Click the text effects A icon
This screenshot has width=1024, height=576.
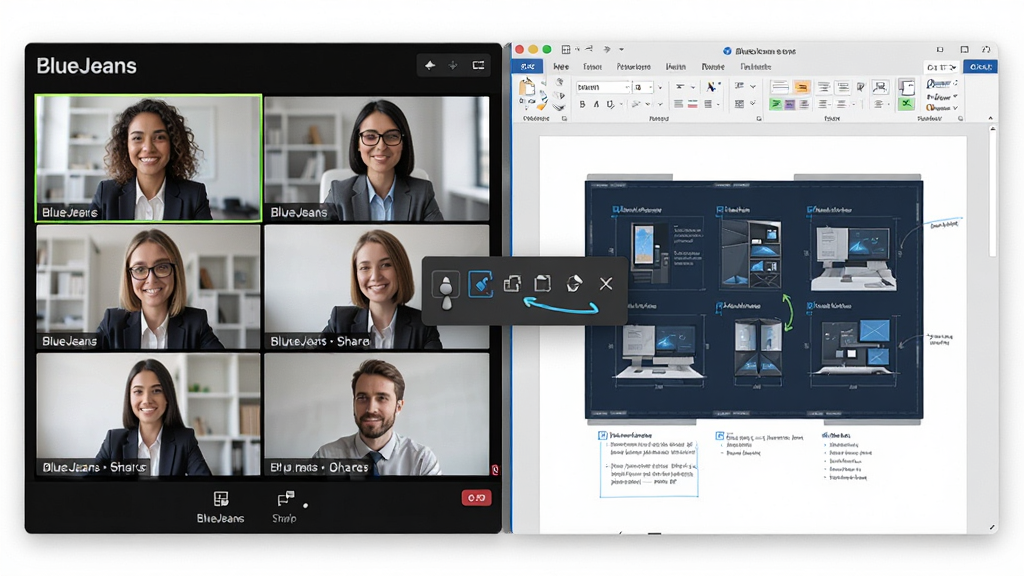711,87
